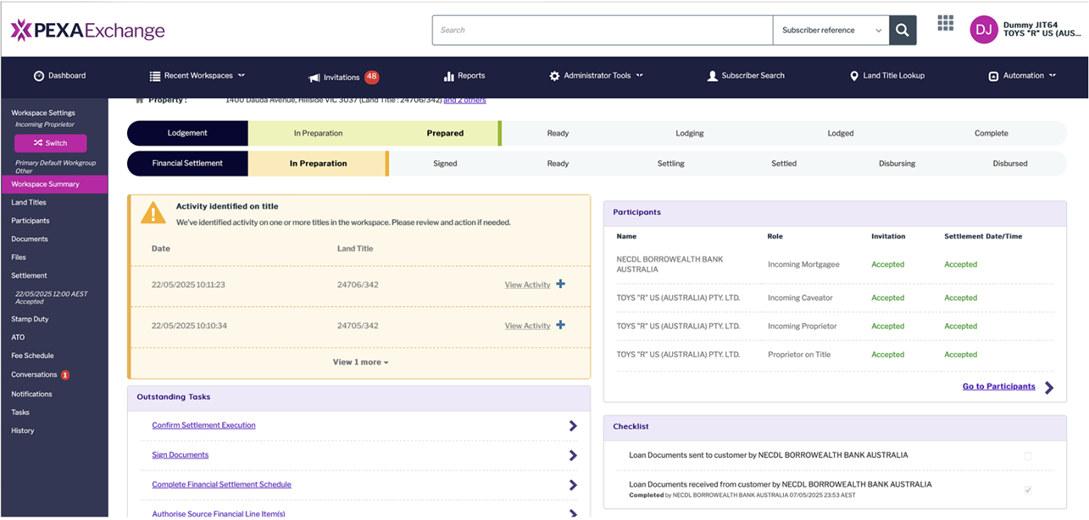1089x520 pixels.
Task: Toggle Loan Documents received from customer checkbox
Action: [x=1028, y=489]
